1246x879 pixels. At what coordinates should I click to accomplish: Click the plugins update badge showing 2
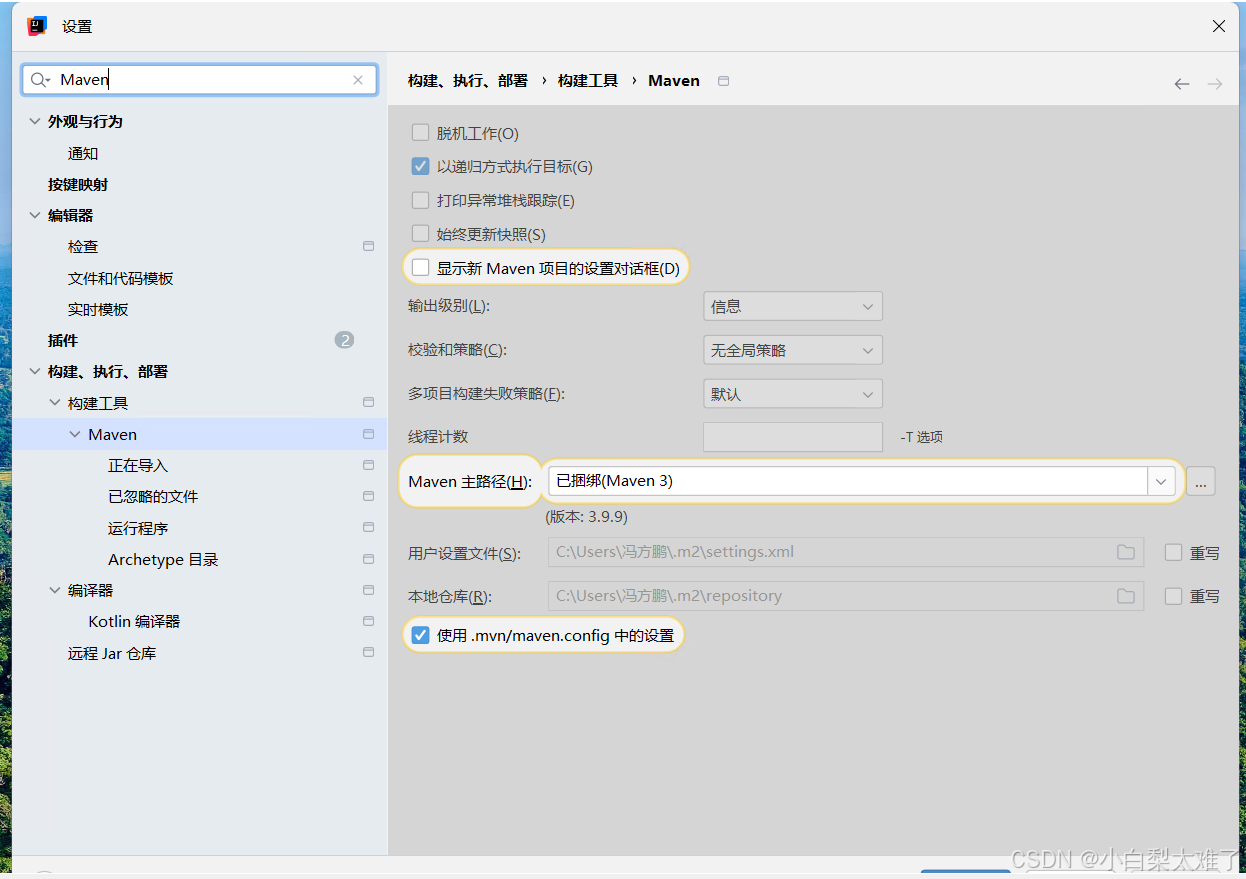(344, 340)
